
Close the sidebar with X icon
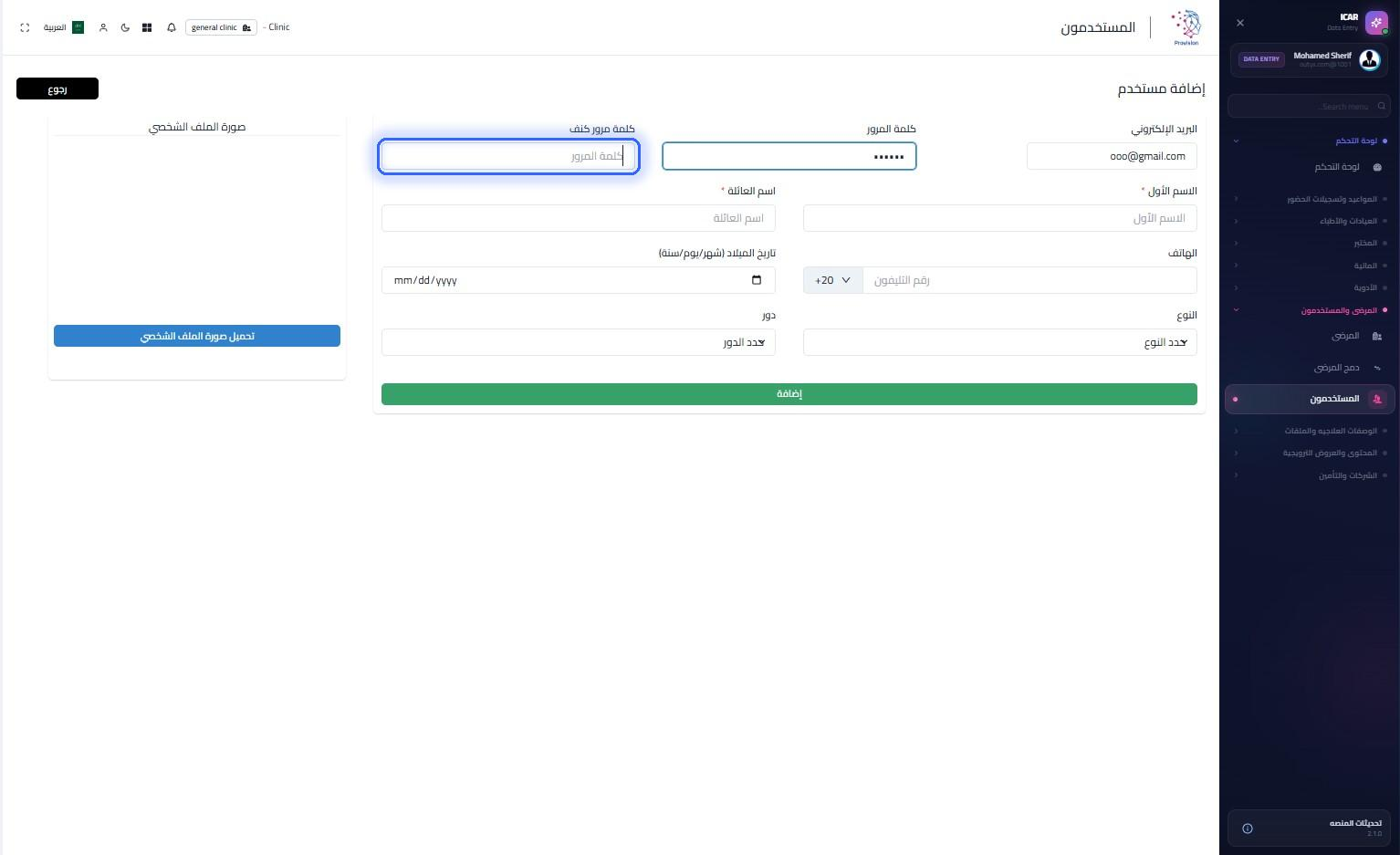[1239, 23]
